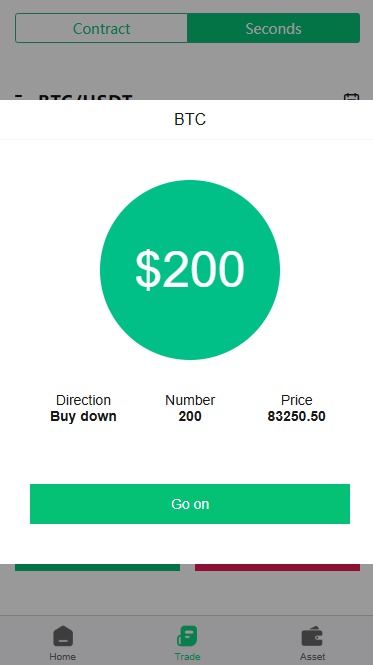
Task: Click the green $200 circle
Action: [190, 270]
